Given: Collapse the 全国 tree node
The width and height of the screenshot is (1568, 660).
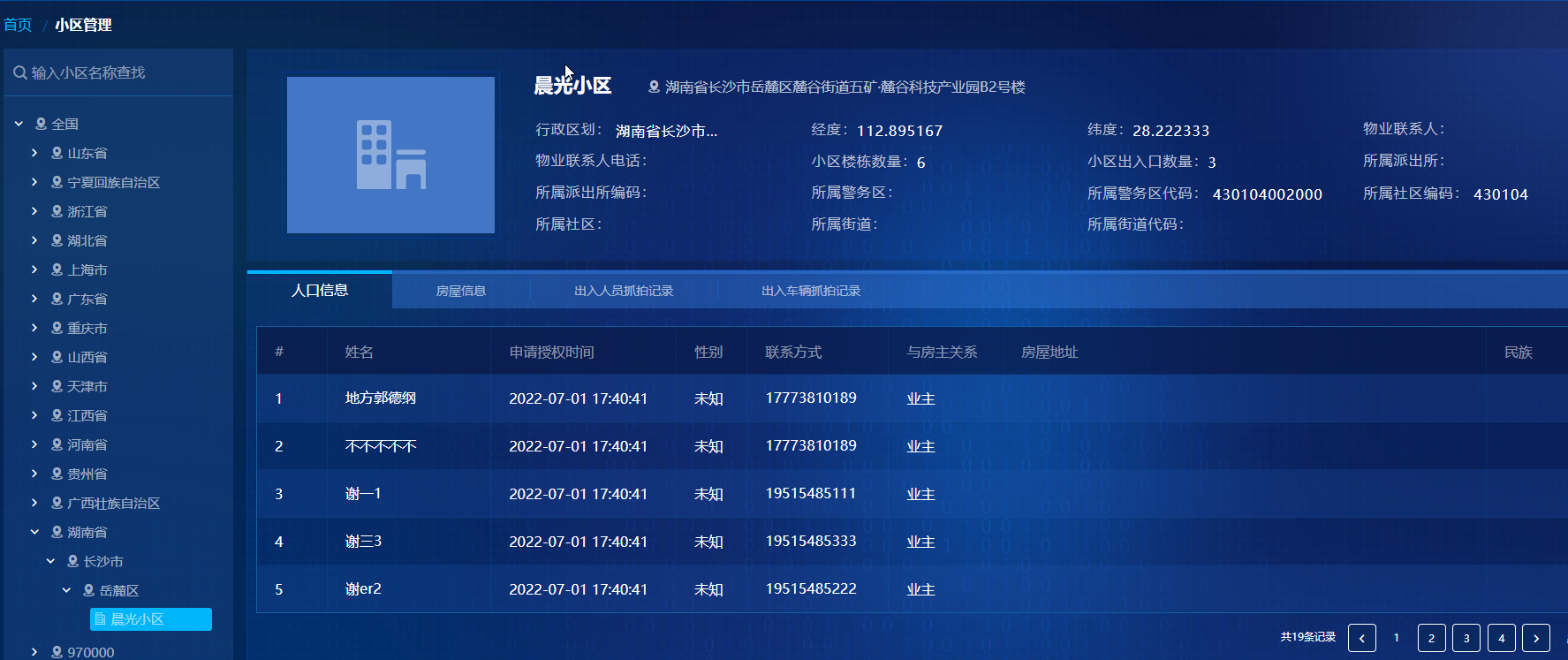Looking at the screenshot, I should click(x=19, y=125).
